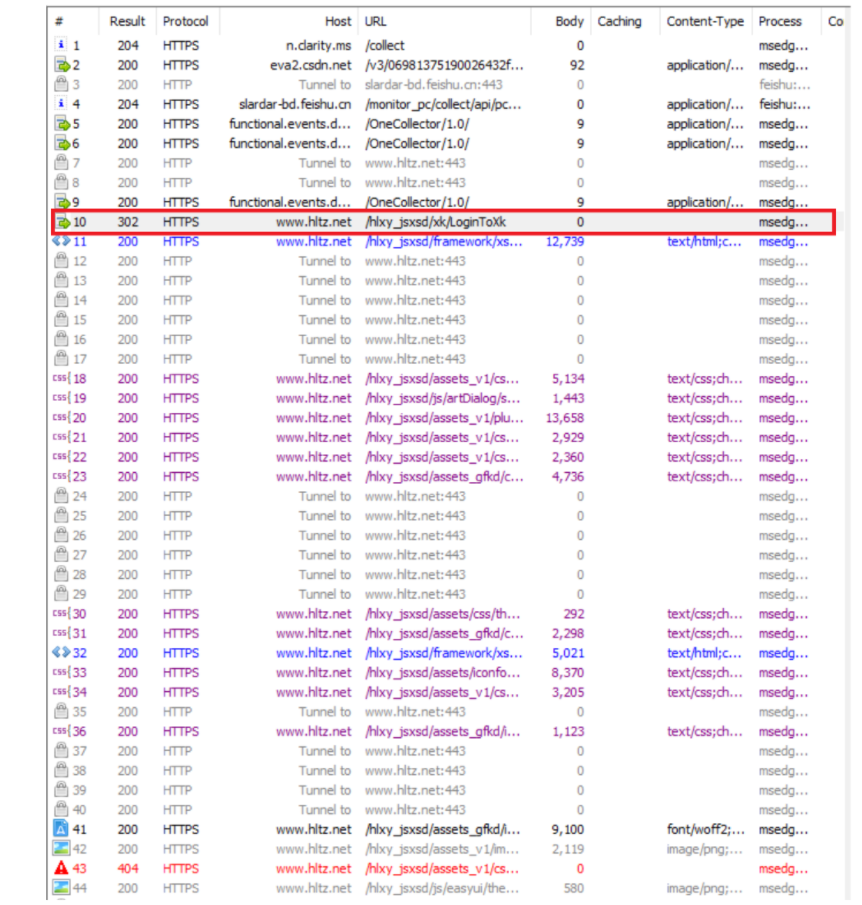This screenshot has width=862, height=905.
Task: Select the image/png cell in session 42
Action: pyautogui.click(x=705, y=849)
